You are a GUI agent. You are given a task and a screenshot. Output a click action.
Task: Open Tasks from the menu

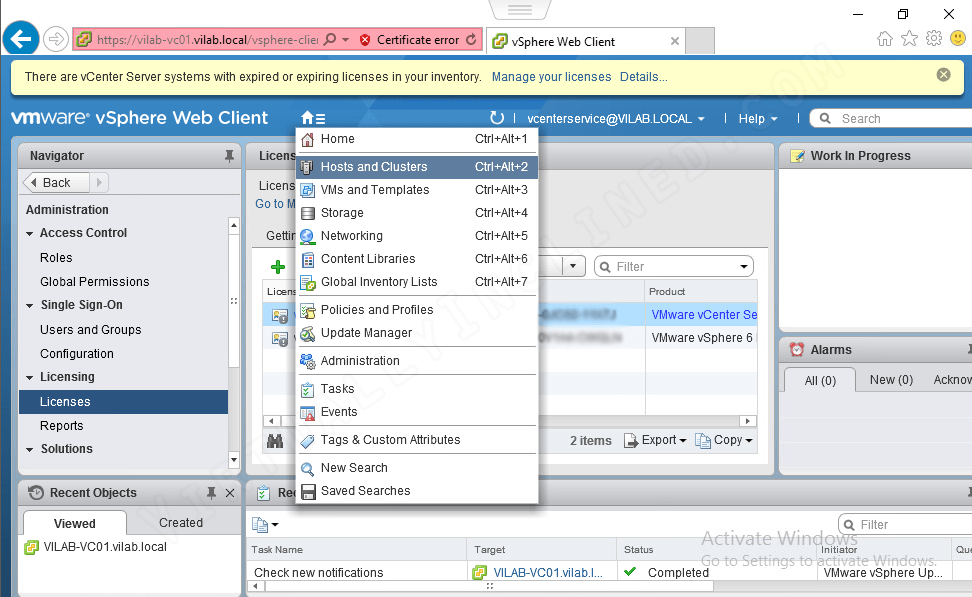(417, 389)
